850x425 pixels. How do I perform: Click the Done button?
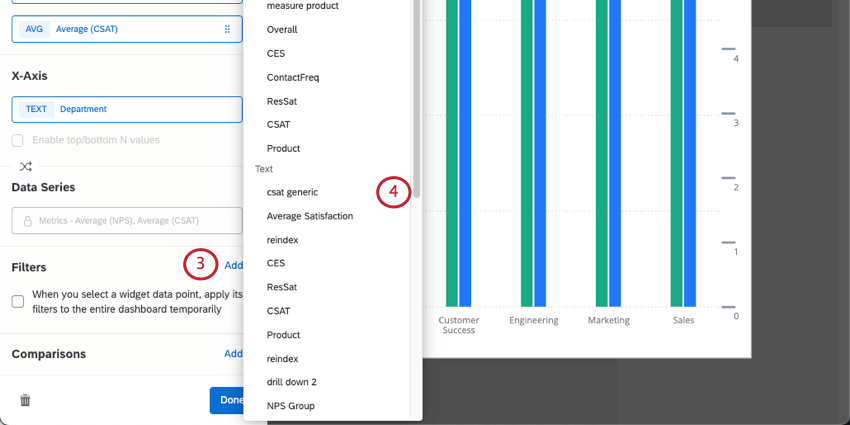click(227, 400)
